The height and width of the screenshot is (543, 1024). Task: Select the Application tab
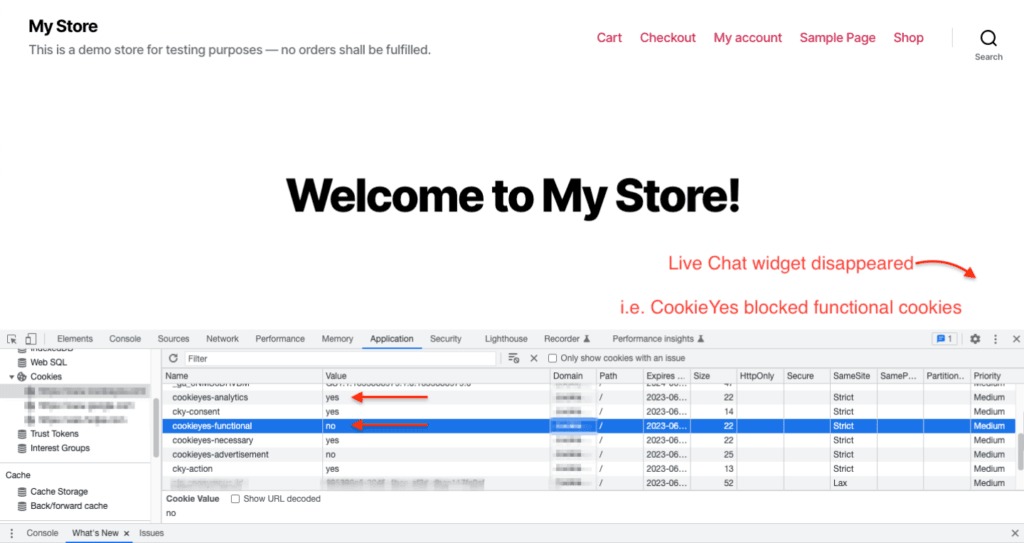tap(391, 339)
